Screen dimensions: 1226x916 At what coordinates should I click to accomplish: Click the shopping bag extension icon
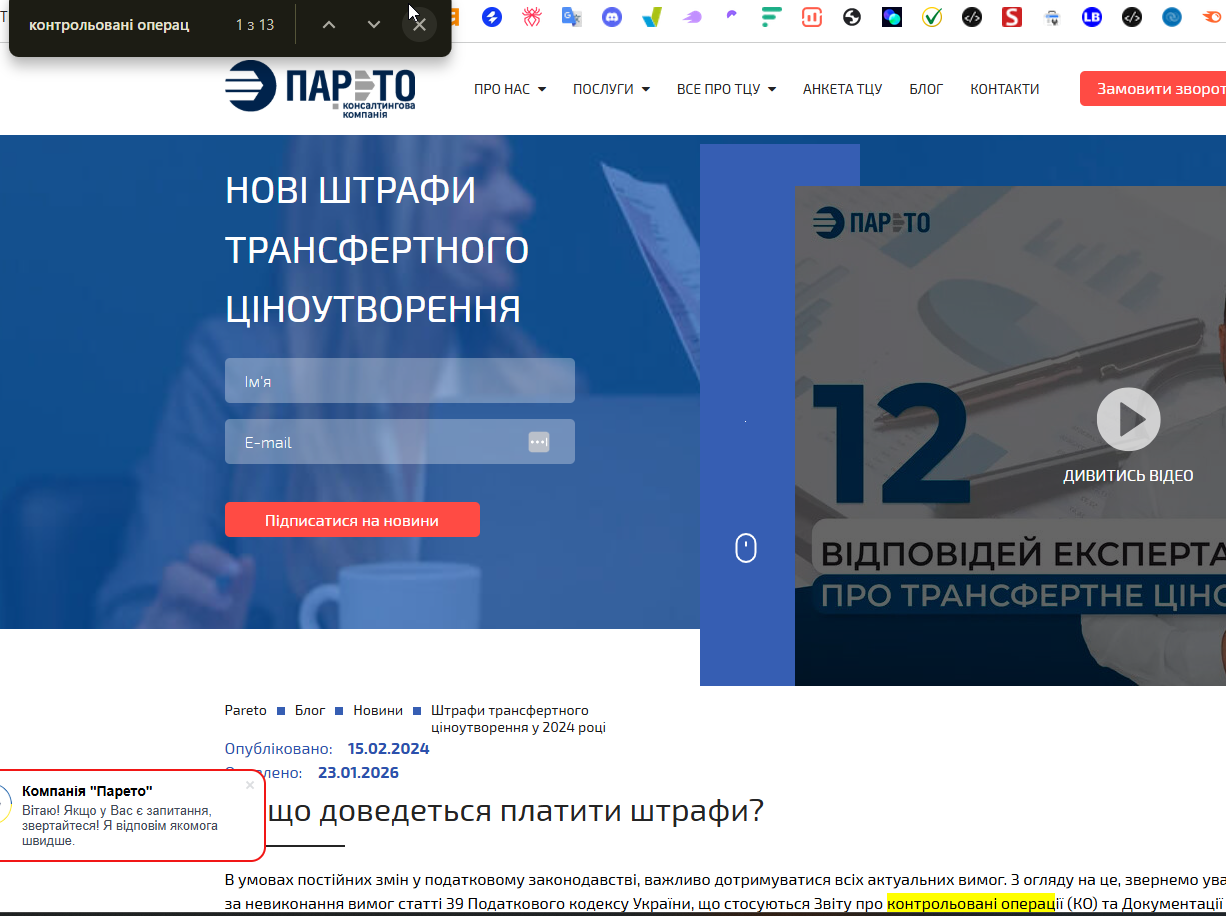(1052, 17)
